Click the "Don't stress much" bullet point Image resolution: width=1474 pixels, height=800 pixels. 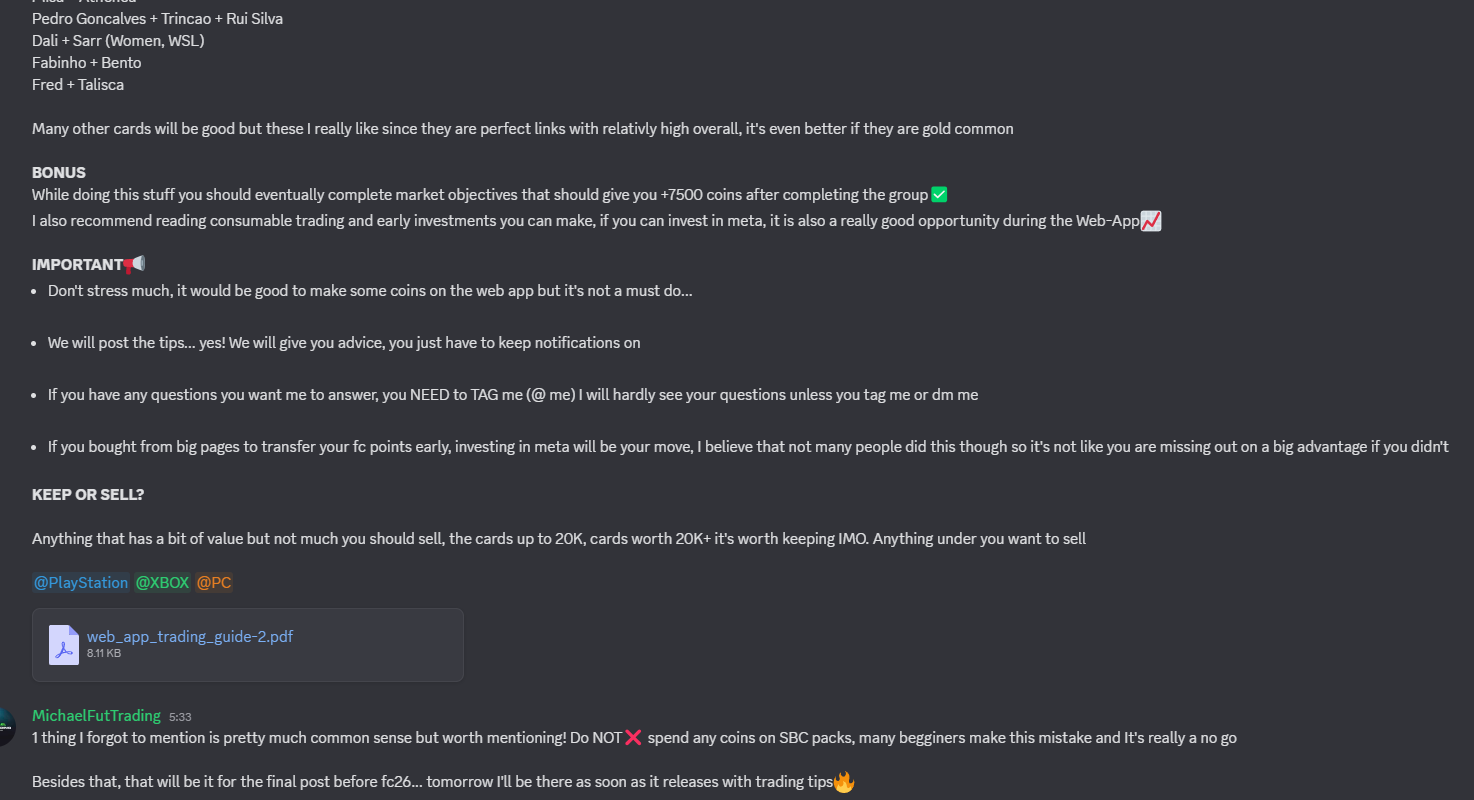point(370,290)
